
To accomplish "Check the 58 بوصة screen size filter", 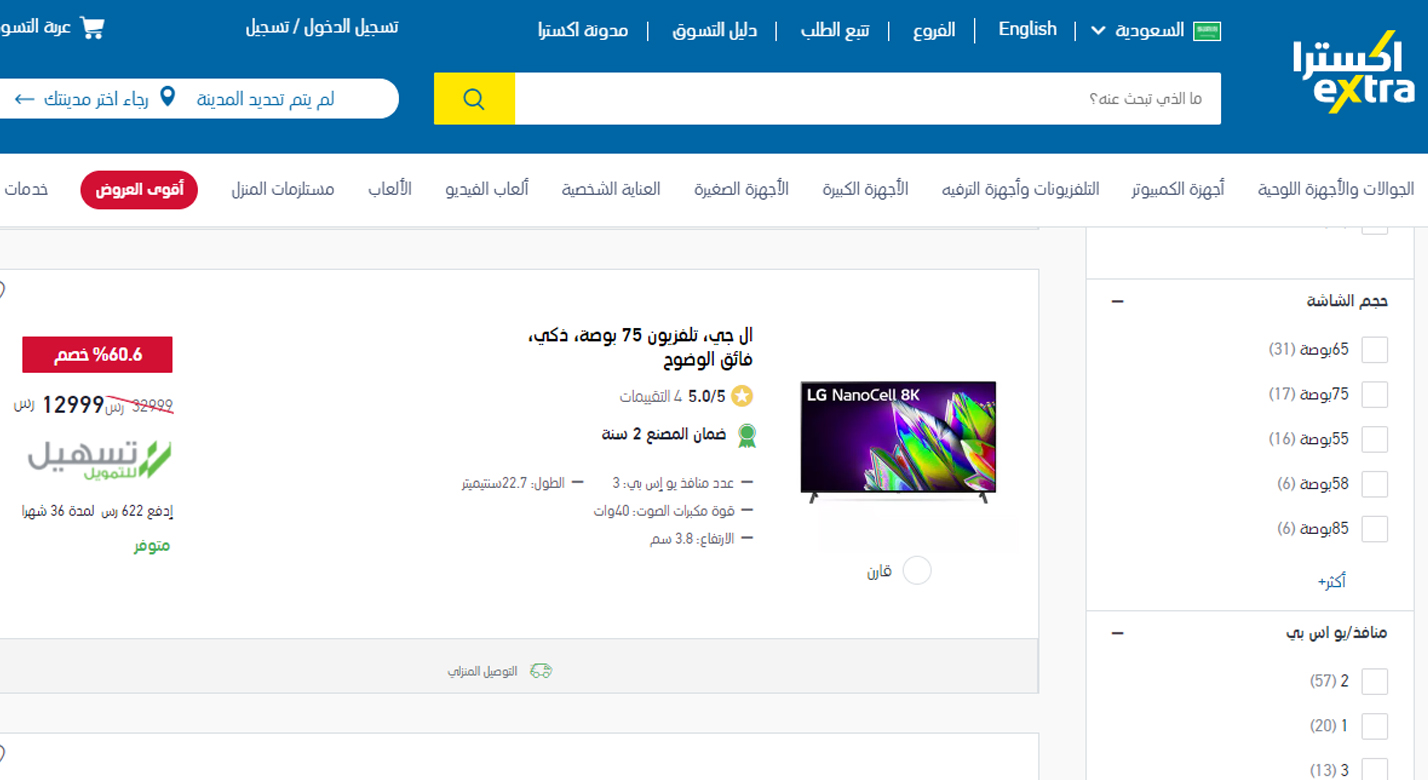I will 1375,485.
